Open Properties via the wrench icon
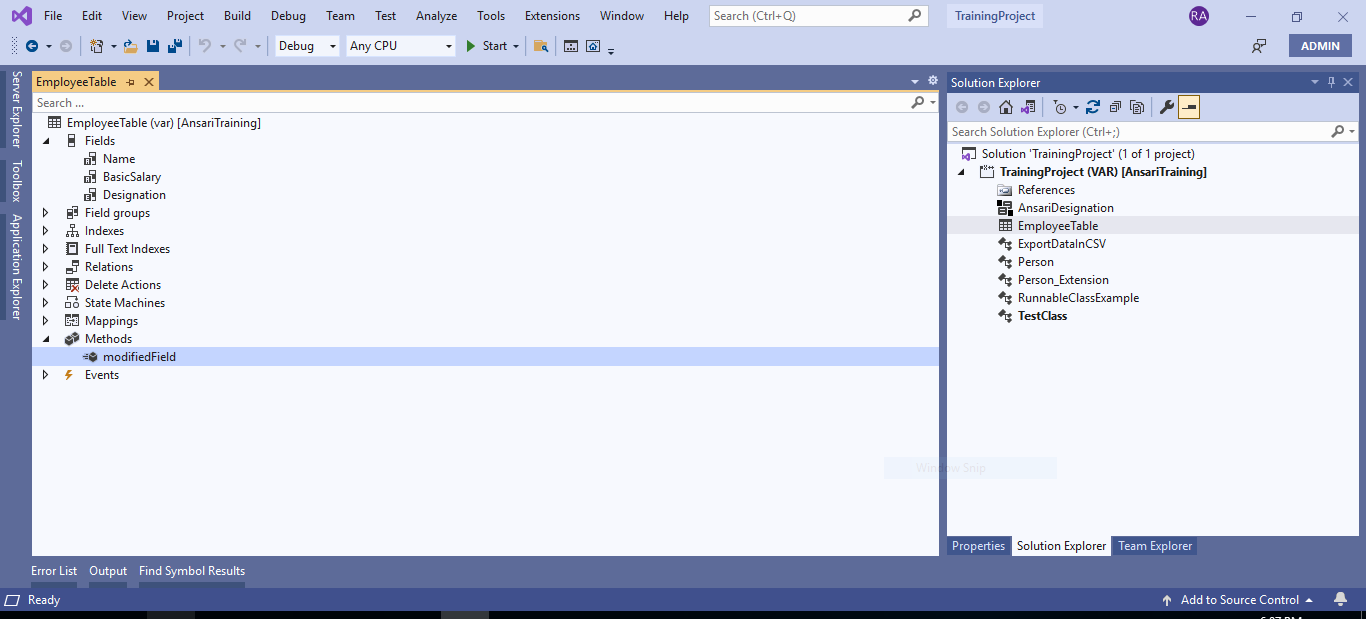The width and height of the screenshot is (1366, 619). (1166, 107)
